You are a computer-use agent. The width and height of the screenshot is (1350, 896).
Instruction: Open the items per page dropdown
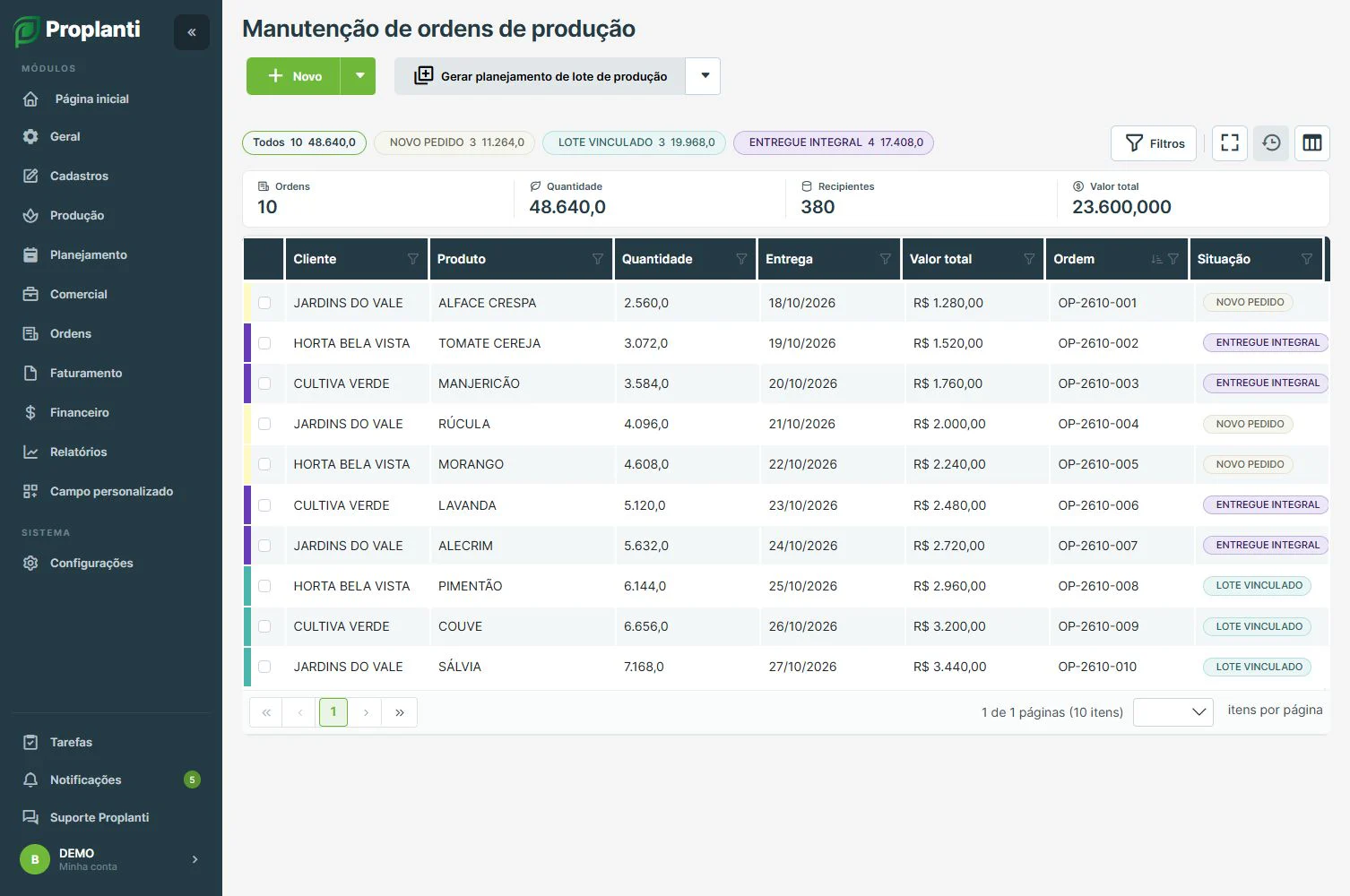(x=1173, y=712)
